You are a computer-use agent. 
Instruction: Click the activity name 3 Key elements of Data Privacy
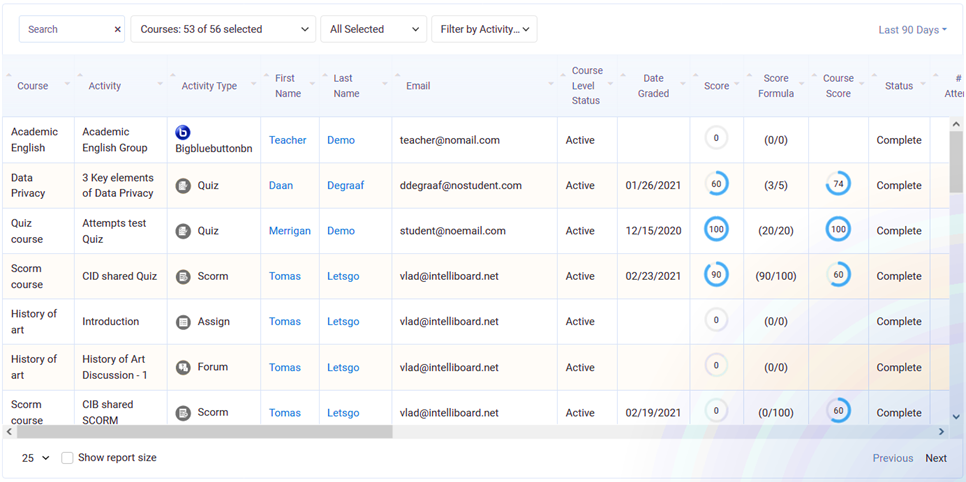click(118, 186)
